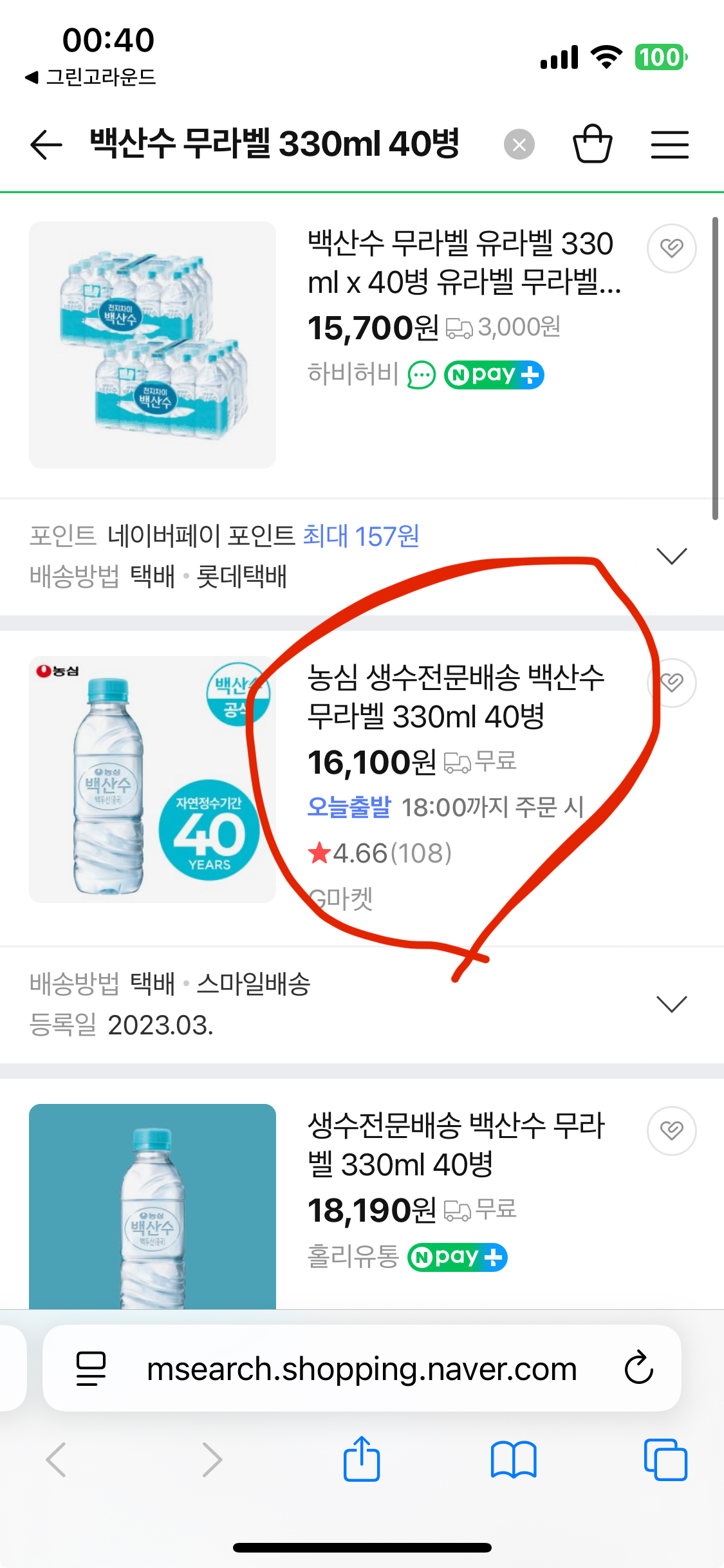The width and height of the screenshot is (724, 1568).
Task: Toggle wishlist heart for the 16,100원 농심 item
Action: [x=671, y=683]
